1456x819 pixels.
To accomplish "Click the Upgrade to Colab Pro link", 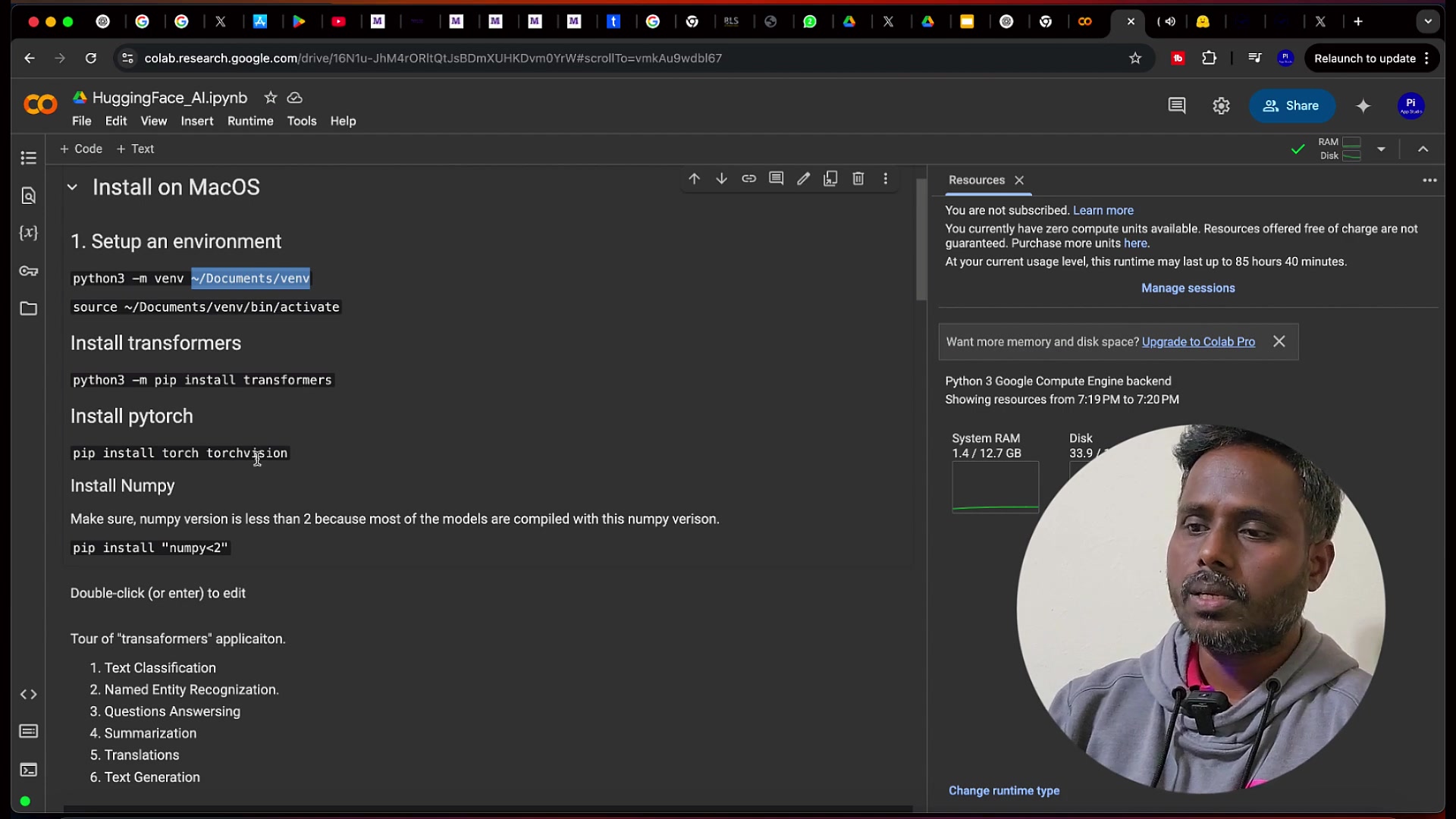I will [x=1198, y=342].
